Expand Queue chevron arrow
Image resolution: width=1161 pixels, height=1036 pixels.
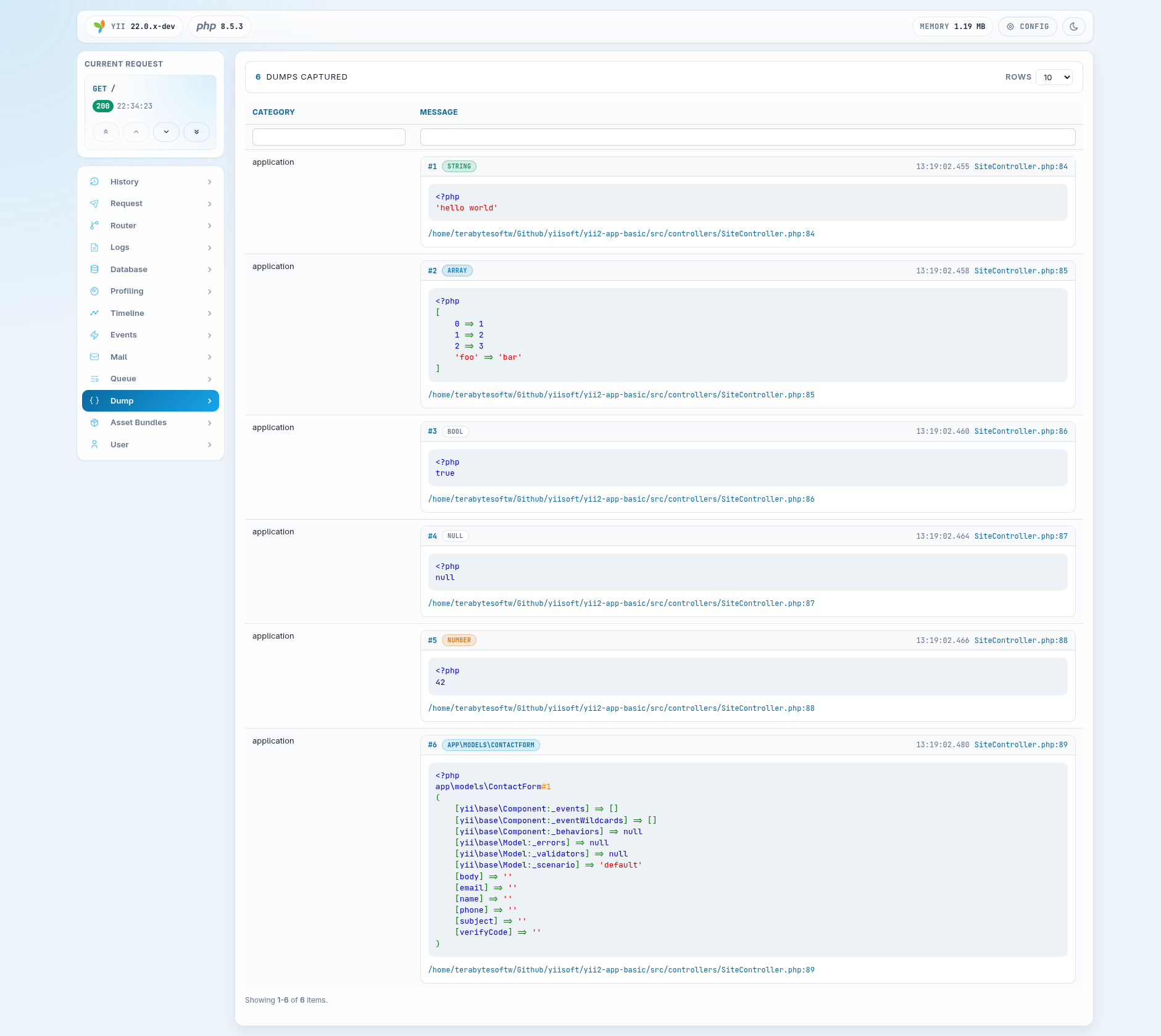tap(210, 379)
